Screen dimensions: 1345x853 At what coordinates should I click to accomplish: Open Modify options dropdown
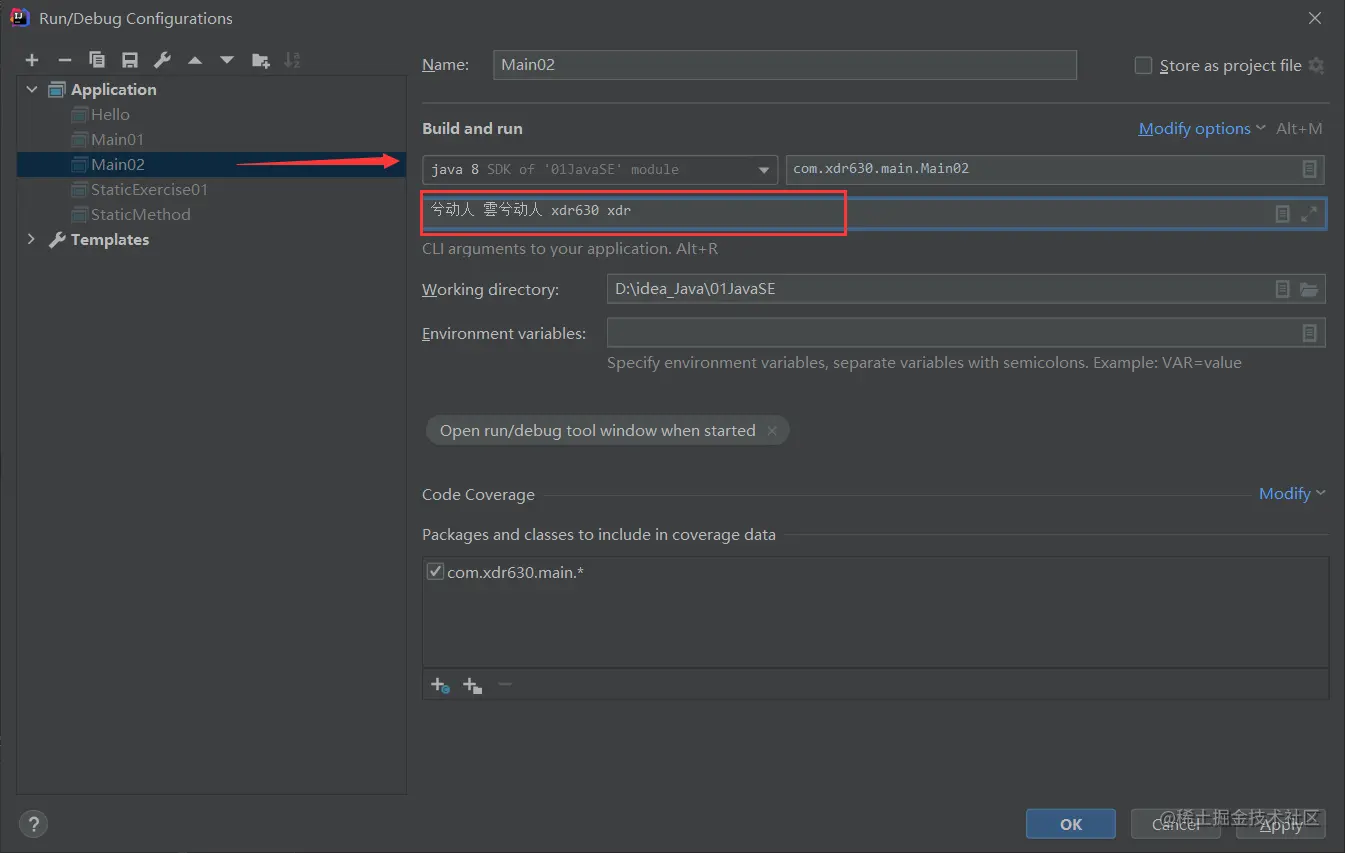coord(1203,128)
